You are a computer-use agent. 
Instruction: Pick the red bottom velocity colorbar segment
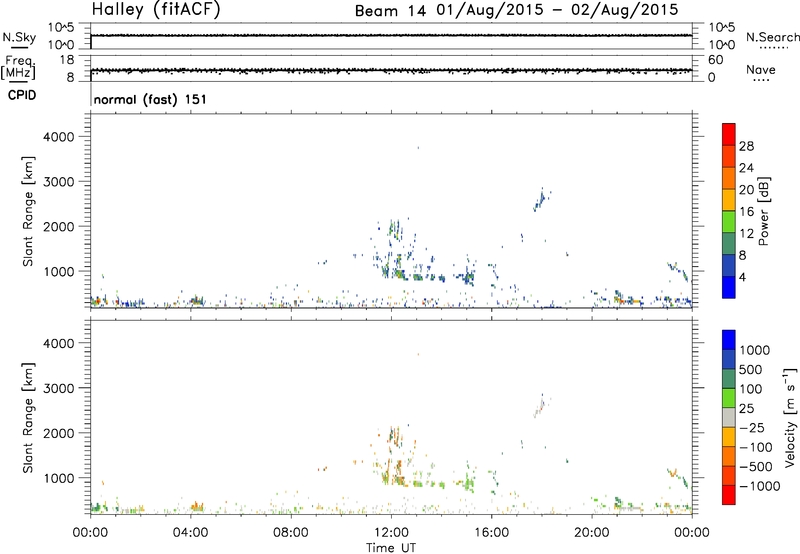click(729, 495)
